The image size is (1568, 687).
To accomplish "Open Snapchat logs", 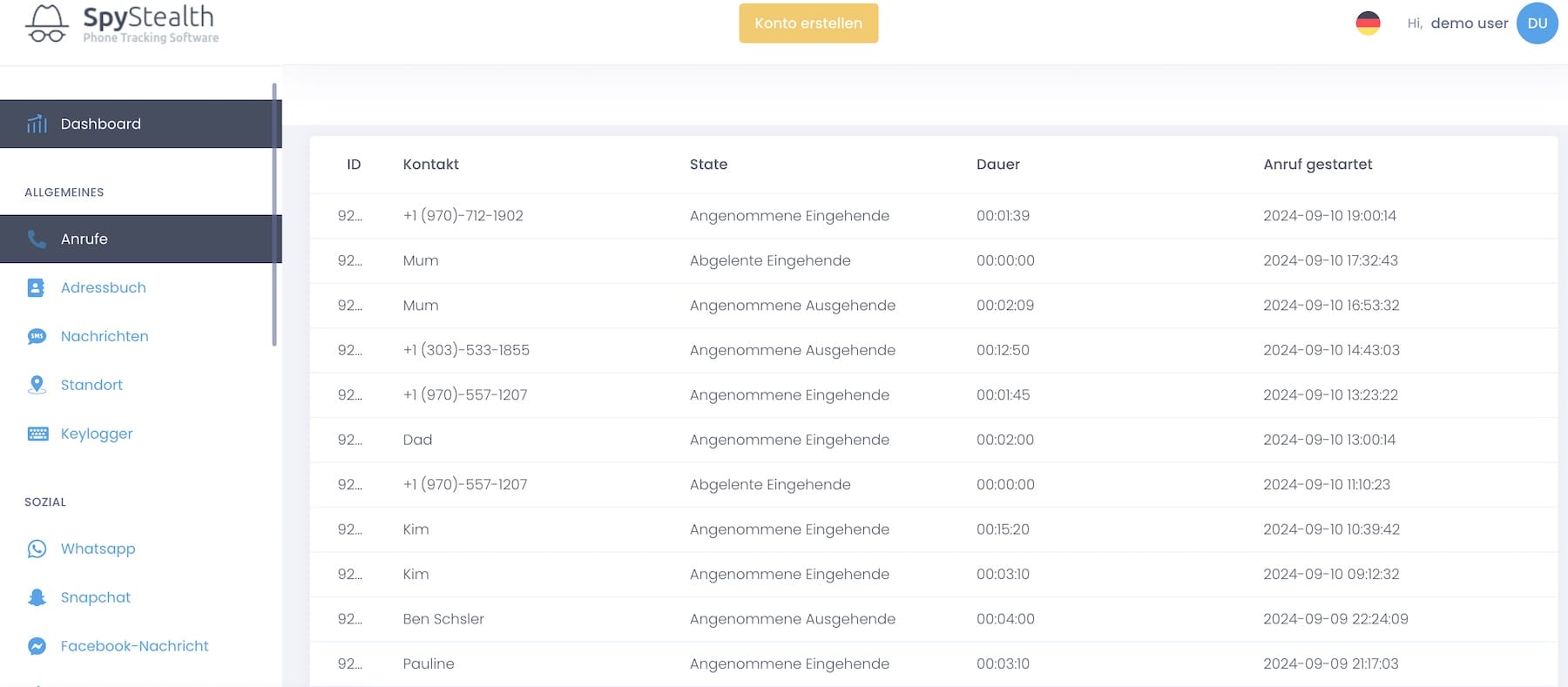I will (95, 597).
